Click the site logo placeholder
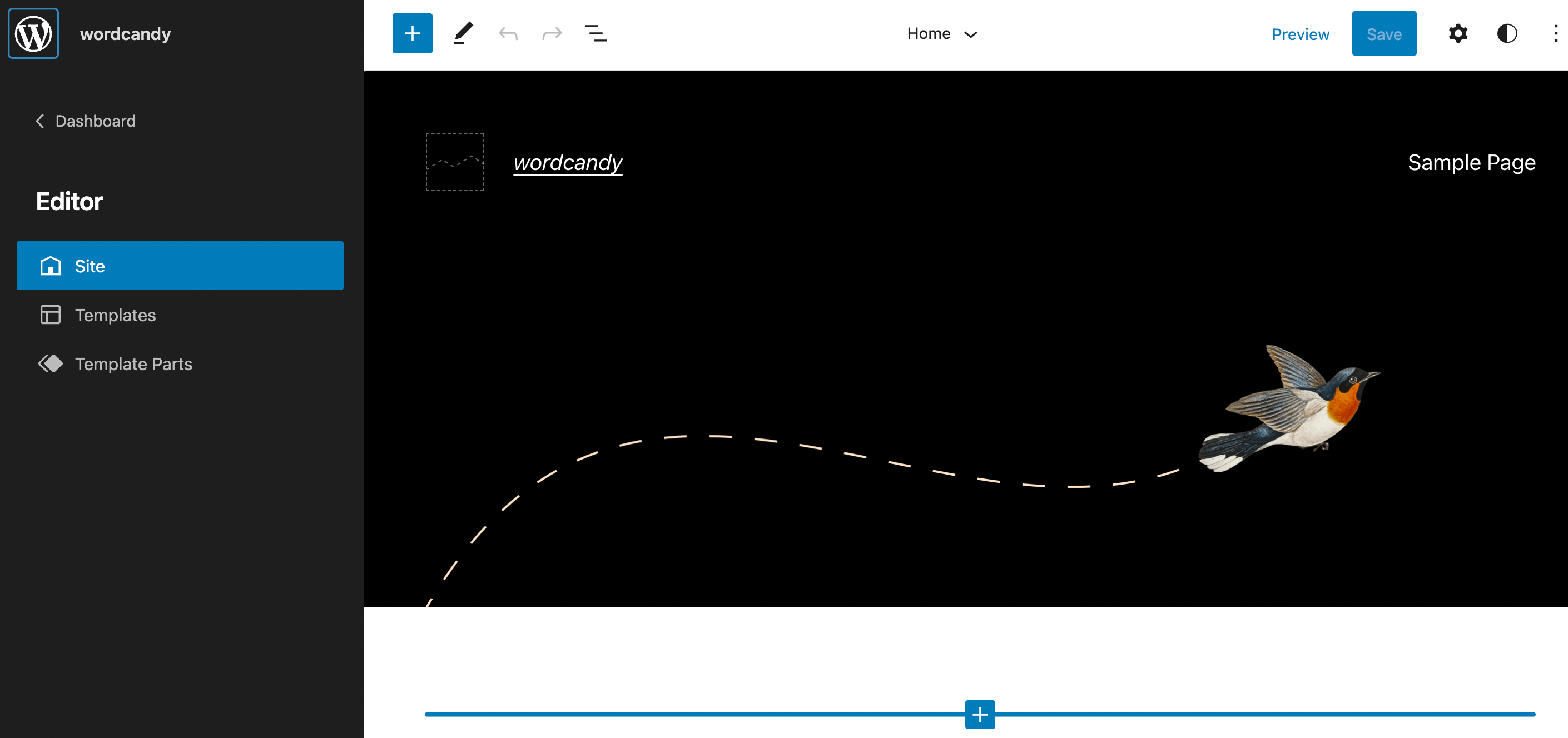Image resolution: width=1568 pixels, height=738 pixels. 454,162
